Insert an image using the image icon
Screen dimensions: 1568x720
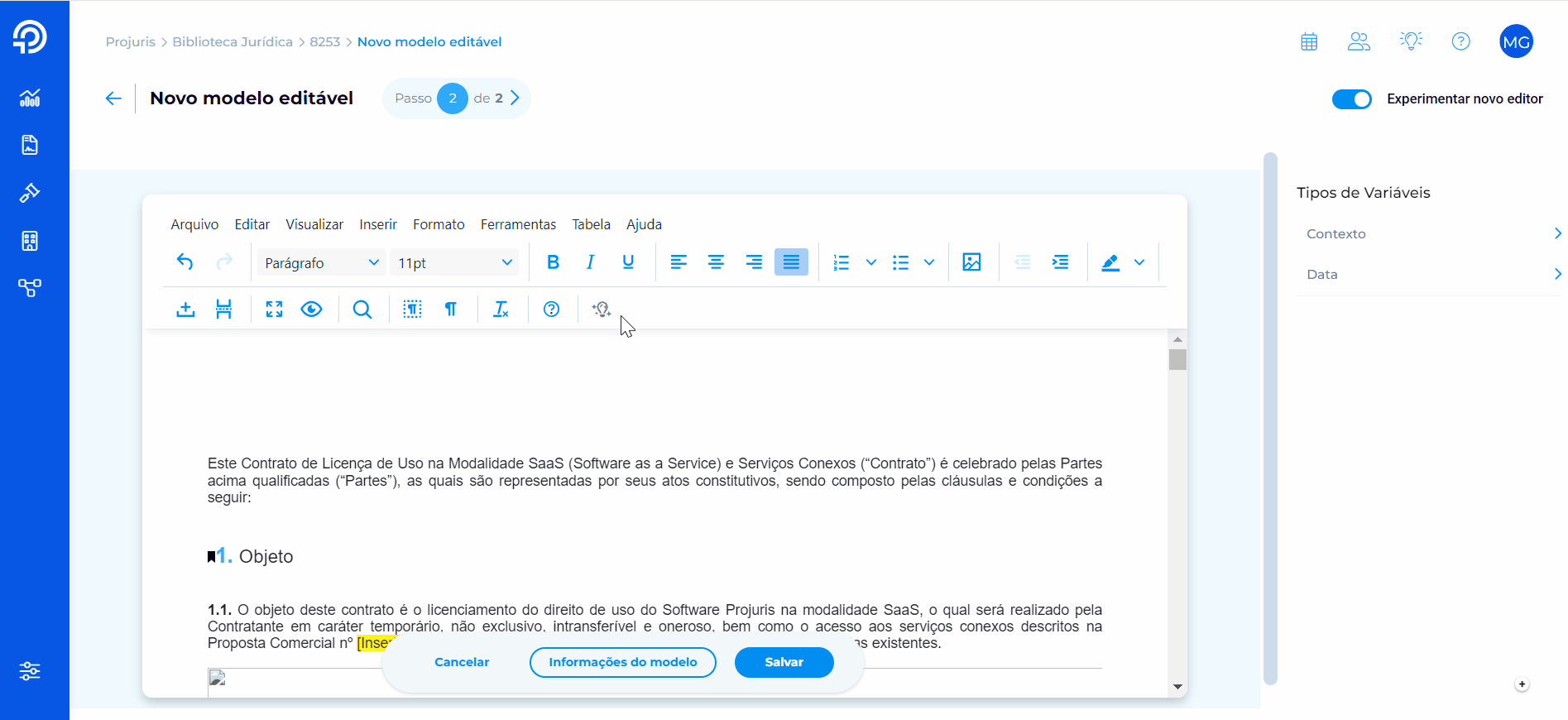pyautogui.click(x=971, y=262)
